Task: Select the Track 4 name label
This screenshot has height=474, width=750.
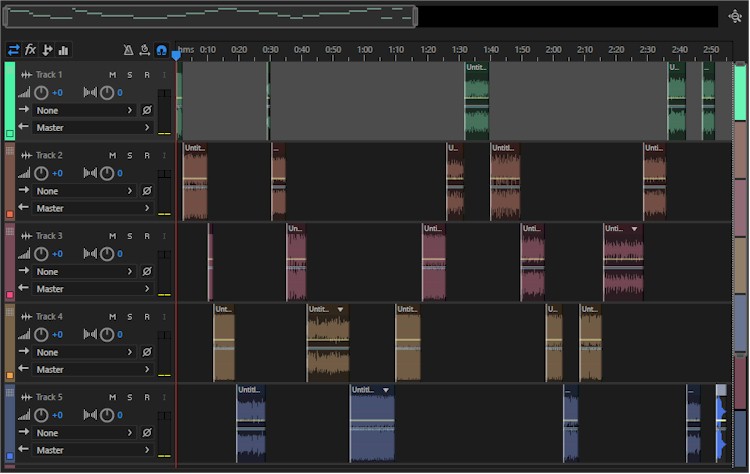Action: pos(49,317)
